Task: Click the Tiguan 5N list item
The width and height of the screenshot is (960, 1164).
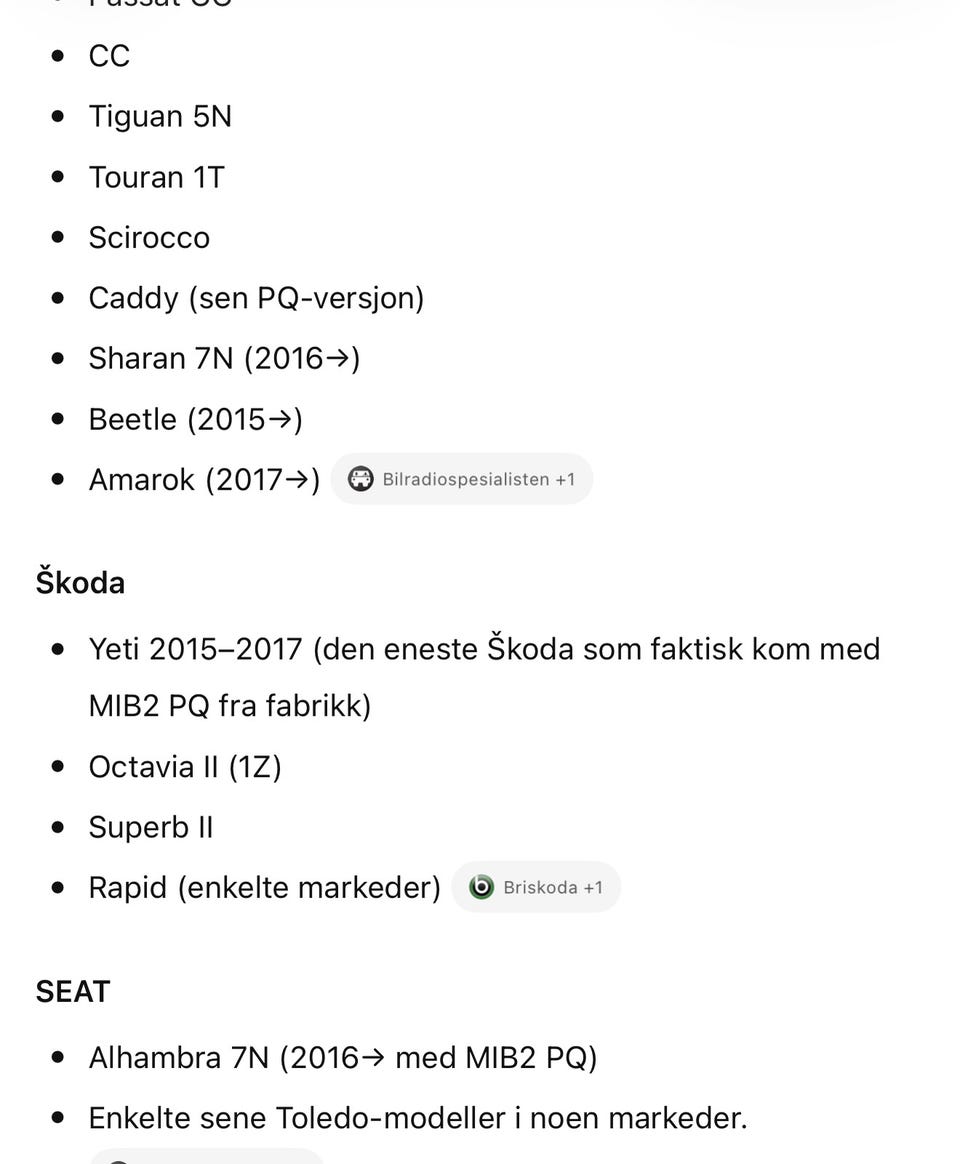Action: 160,117
